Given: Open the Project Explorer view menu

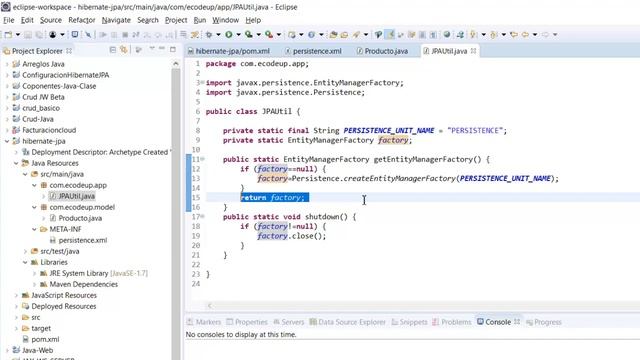Looking at the screenshot, I should (x=152, y=49).
